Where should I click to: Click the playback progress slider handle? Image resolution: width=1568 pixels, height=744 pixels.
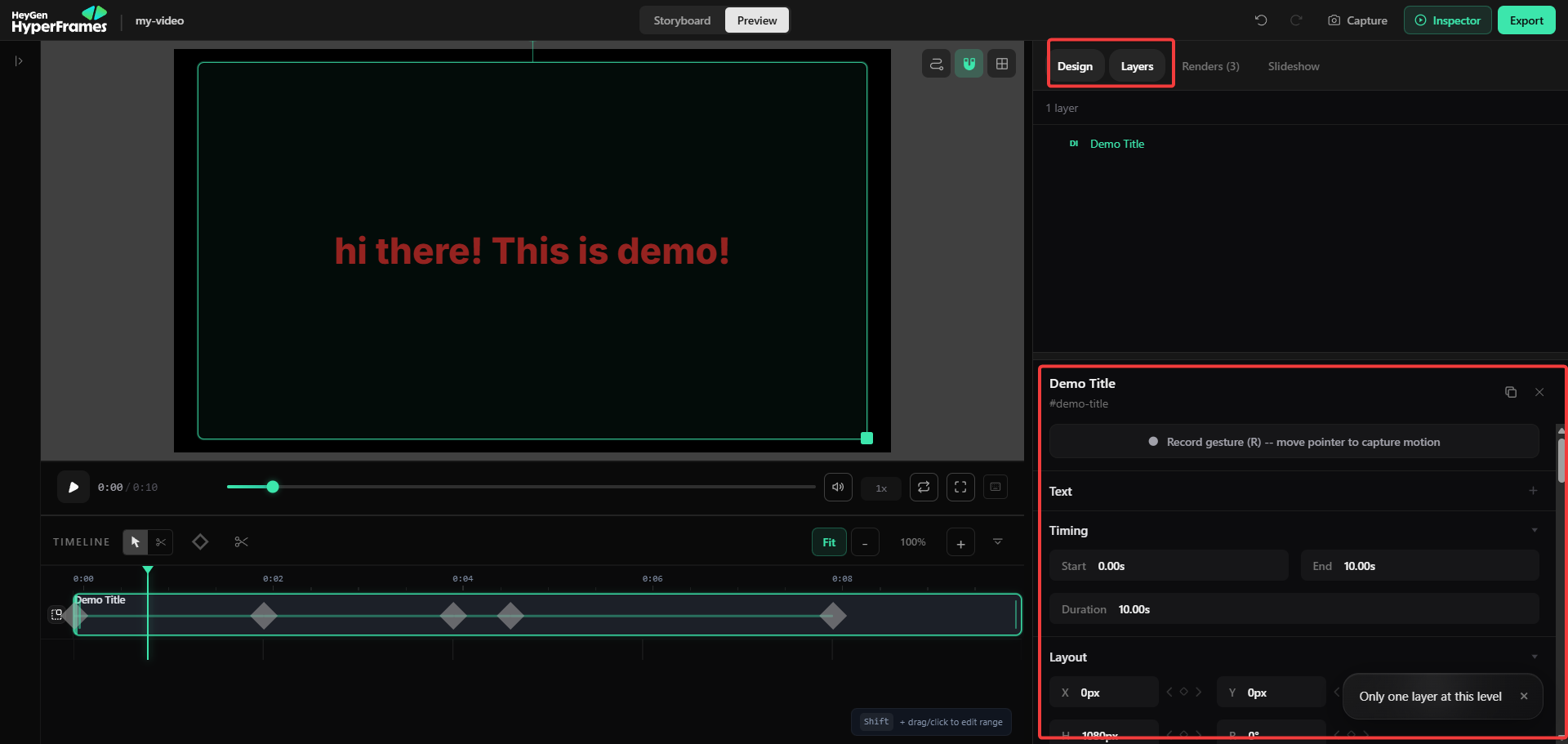pos(273,487)
